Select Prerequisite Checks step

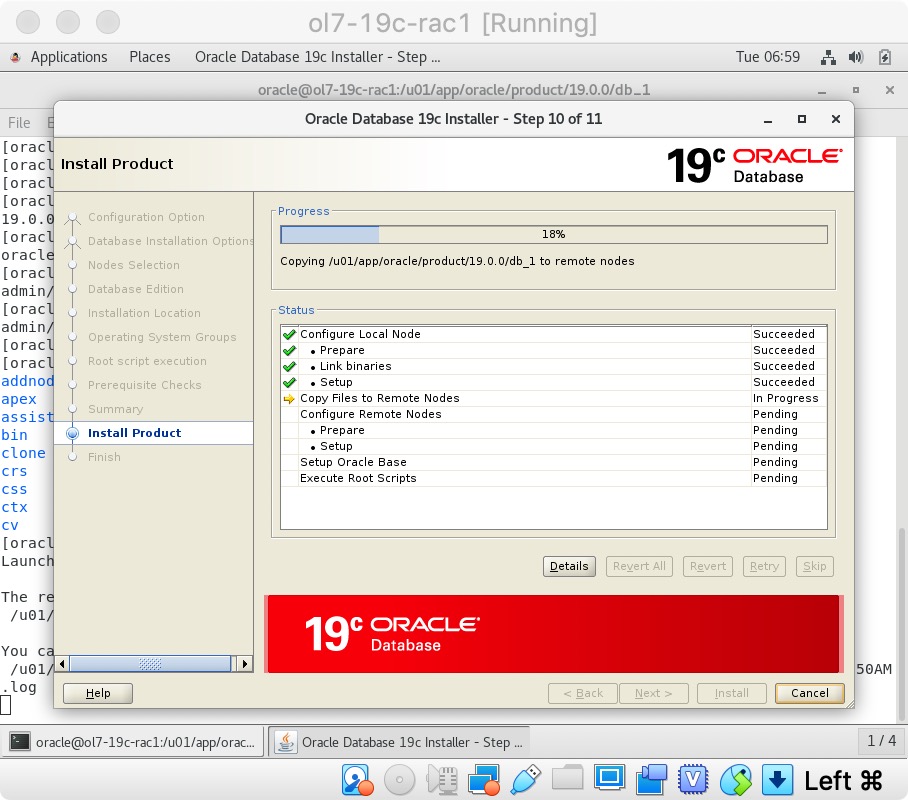(145, 385)
